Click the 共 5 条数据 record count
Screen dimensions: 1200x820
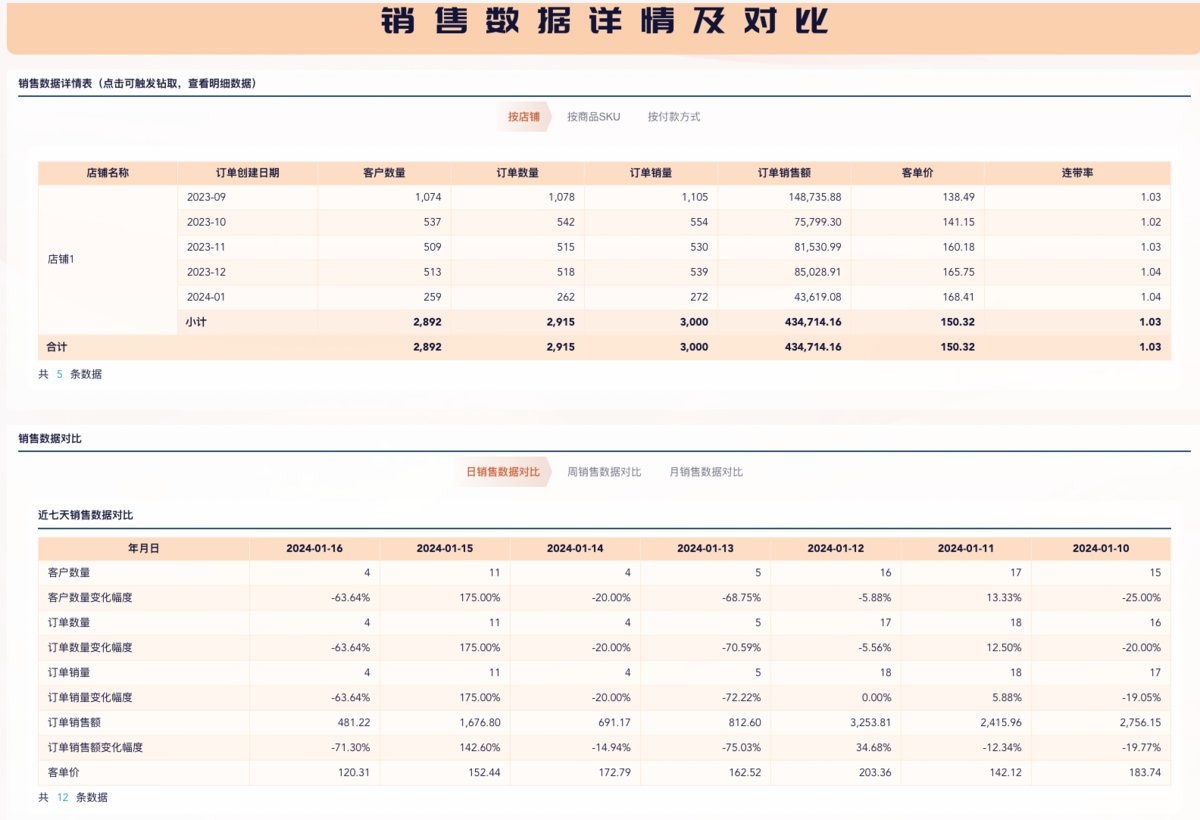pyautogui.click(x=70, y=374)
